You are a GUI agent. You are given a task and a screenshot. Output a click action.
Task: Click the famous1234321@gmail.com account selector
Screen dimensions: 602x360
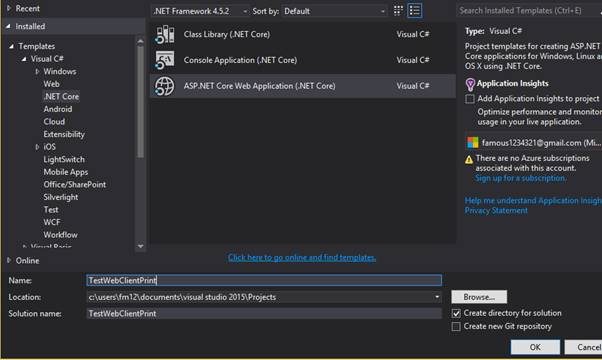click(x=534, y=143)
